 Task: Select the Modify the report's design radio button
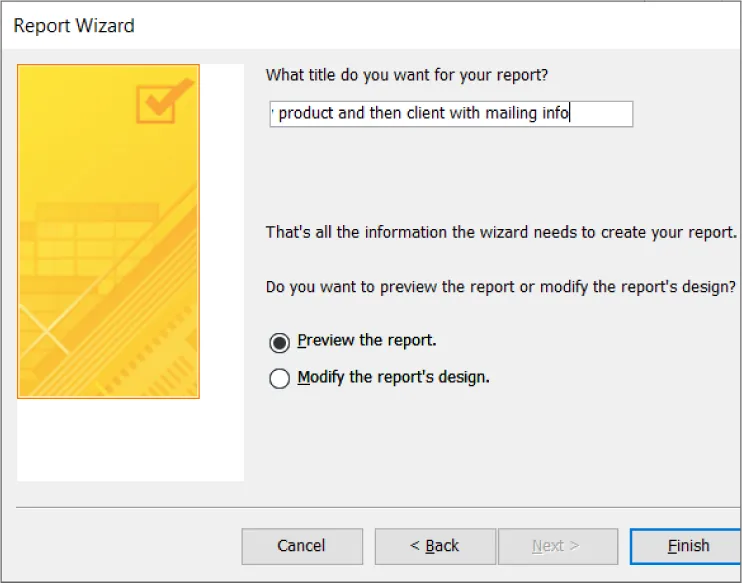280,379
